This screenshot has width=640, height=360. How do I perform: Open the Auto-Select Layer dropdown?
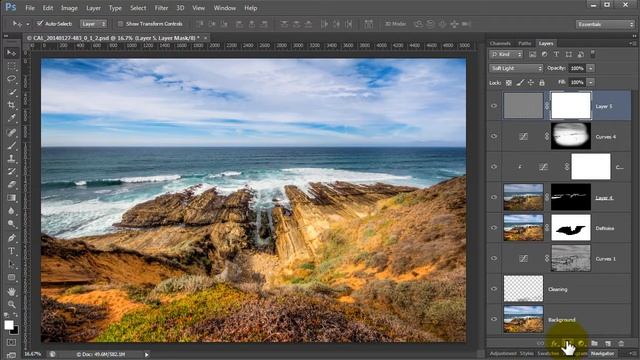point(93,24)
